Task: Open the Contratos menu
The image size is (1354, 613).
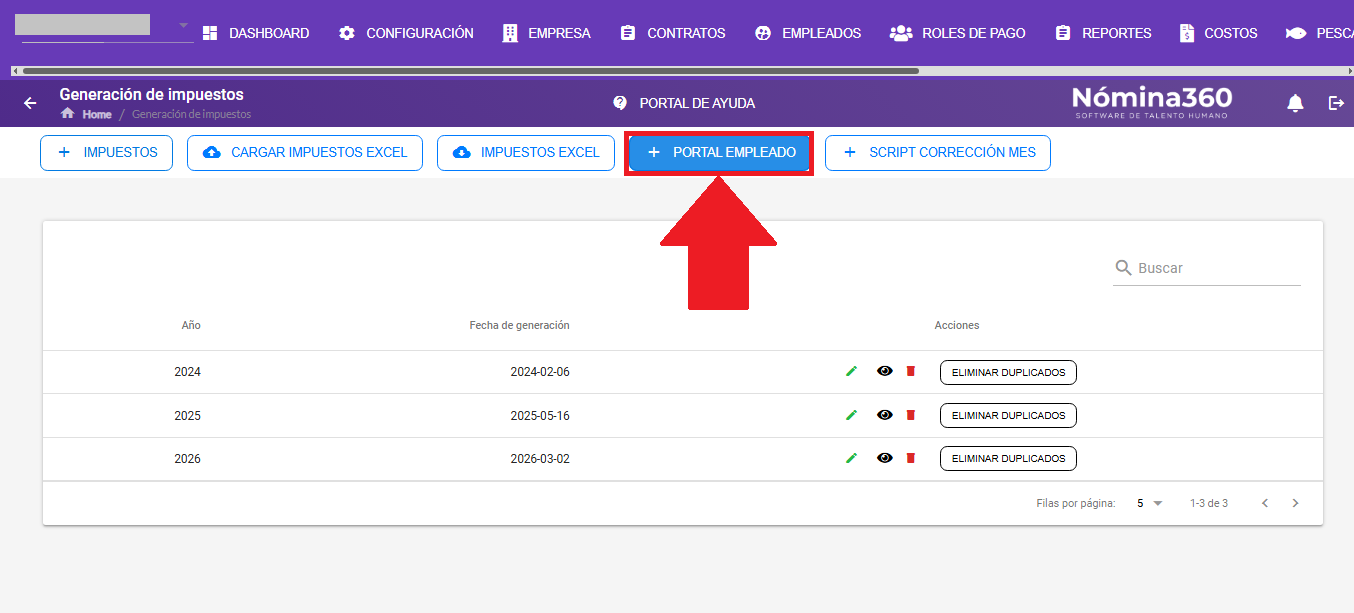Action: click(x=673, y=33)
